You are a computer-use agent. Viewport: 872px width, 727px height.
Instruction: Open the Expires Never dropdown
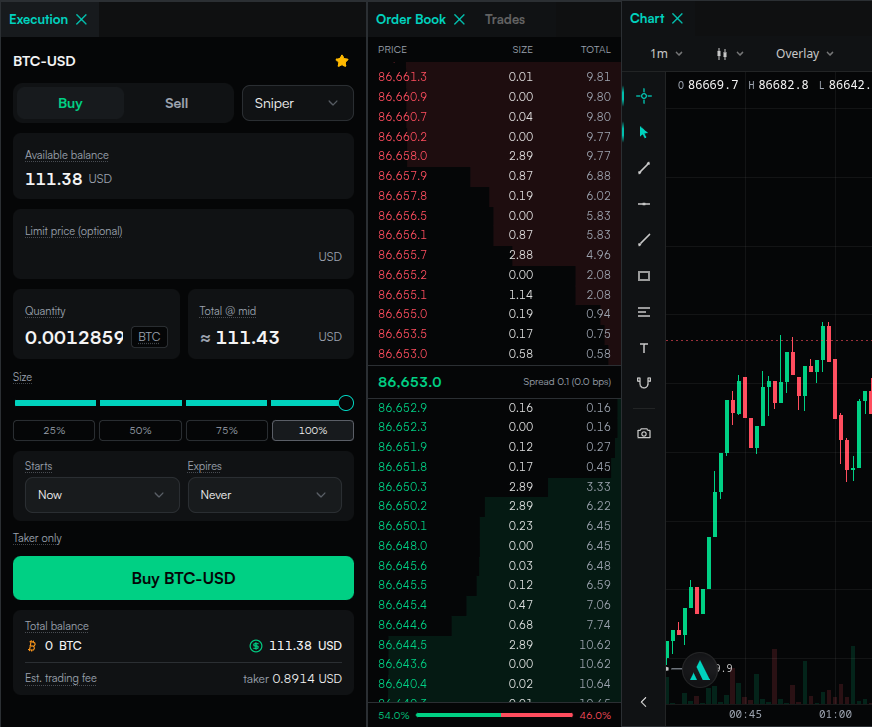pyautogui.click(x=265, y=495)
